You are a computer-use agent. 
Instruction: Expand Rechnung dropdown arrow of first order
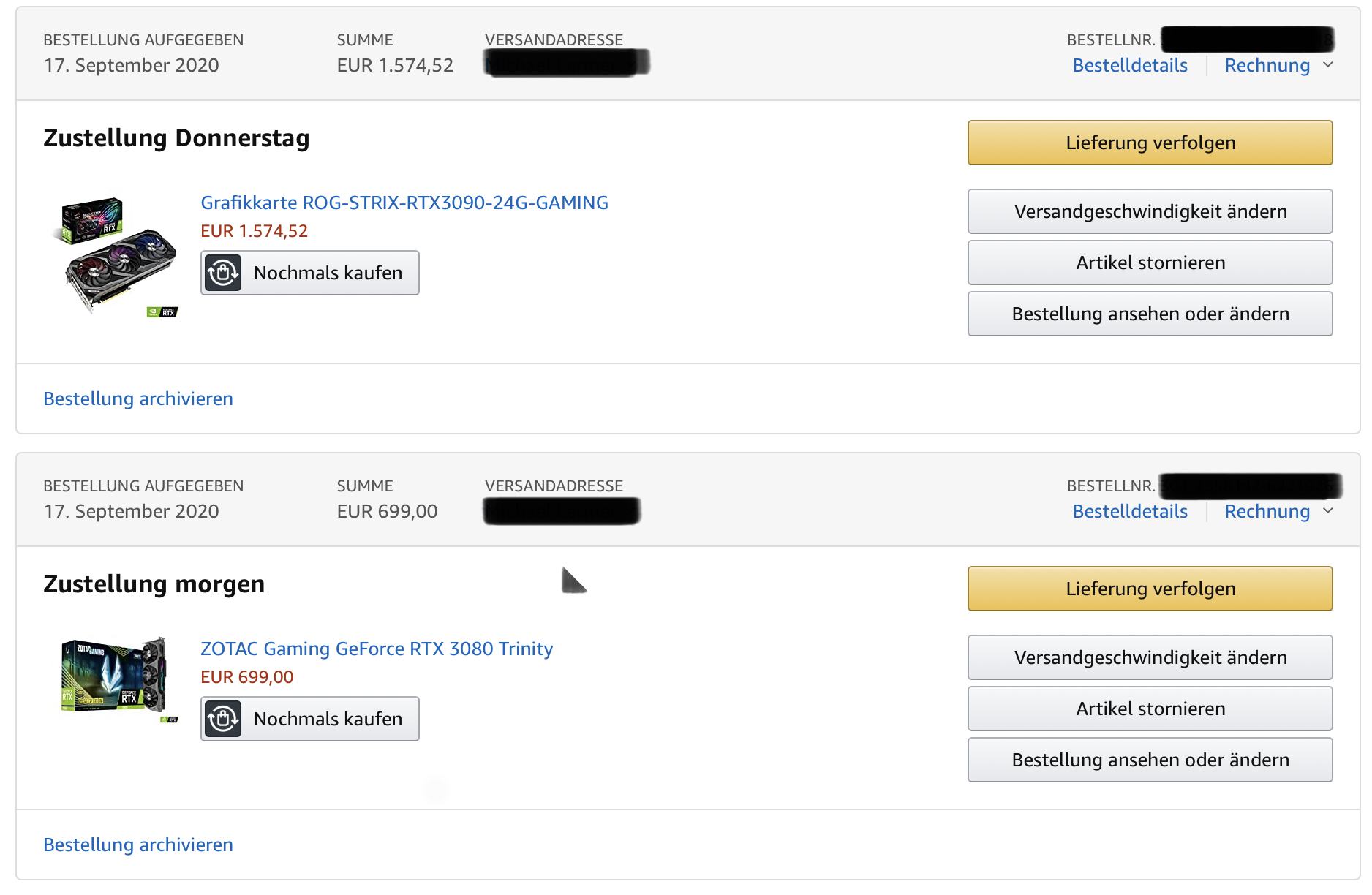point(1328,65)
